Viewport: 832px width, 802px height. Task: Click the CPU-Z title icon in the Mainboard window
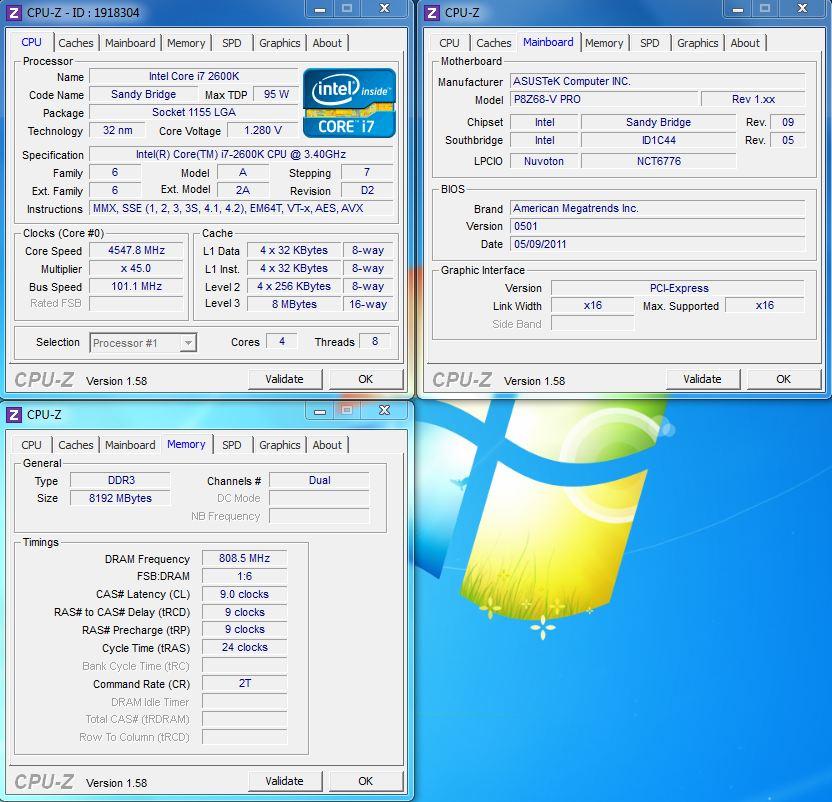pyautogui.click(x=432, y=12)
